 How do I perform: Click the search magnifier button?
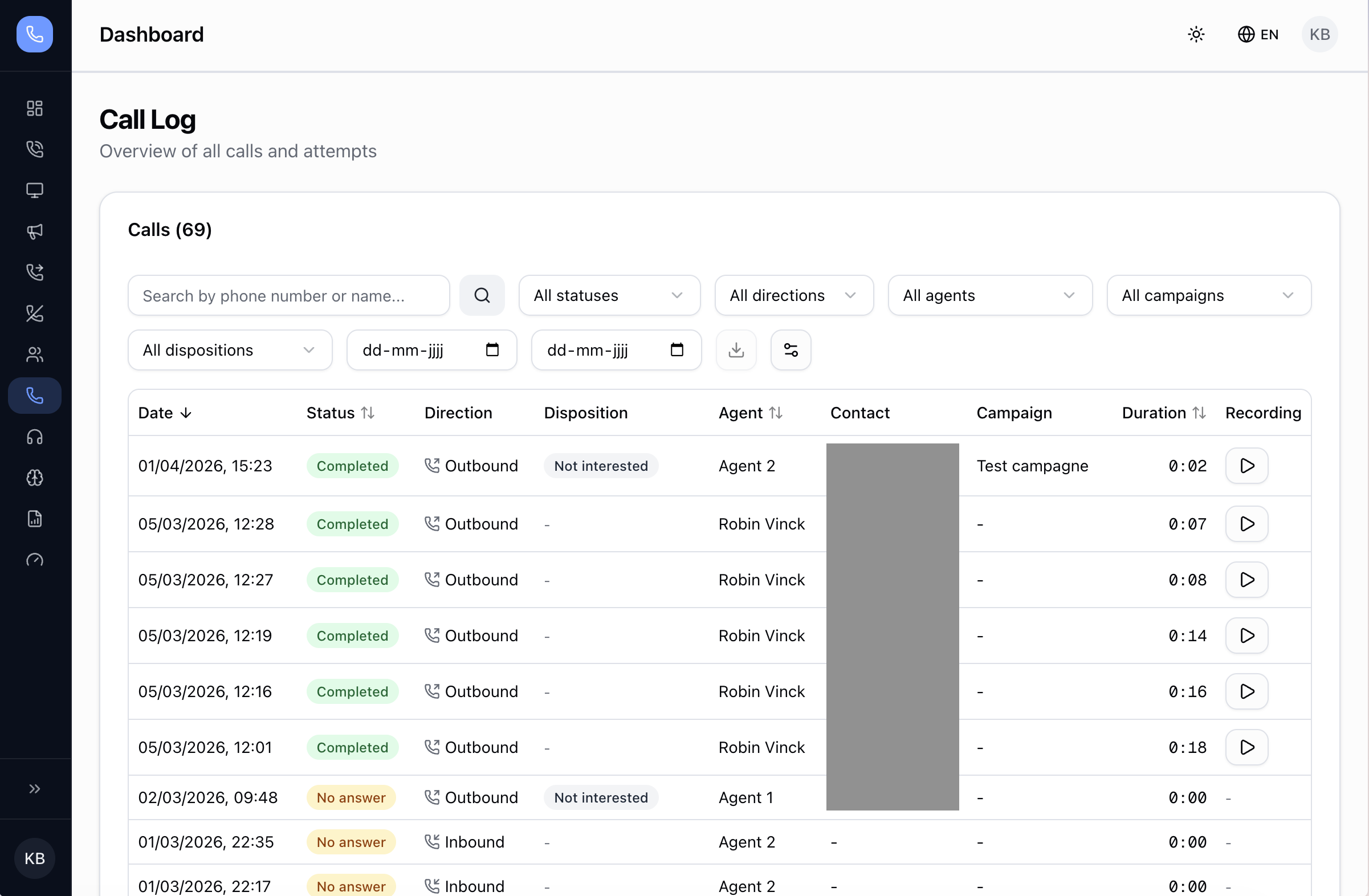click(x=482, y=296)
